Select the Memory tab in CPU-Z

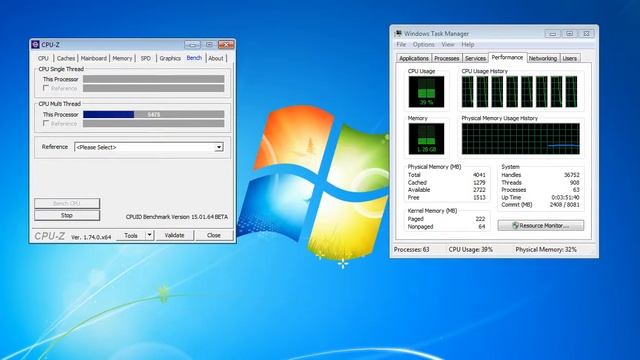coord(122,58)
